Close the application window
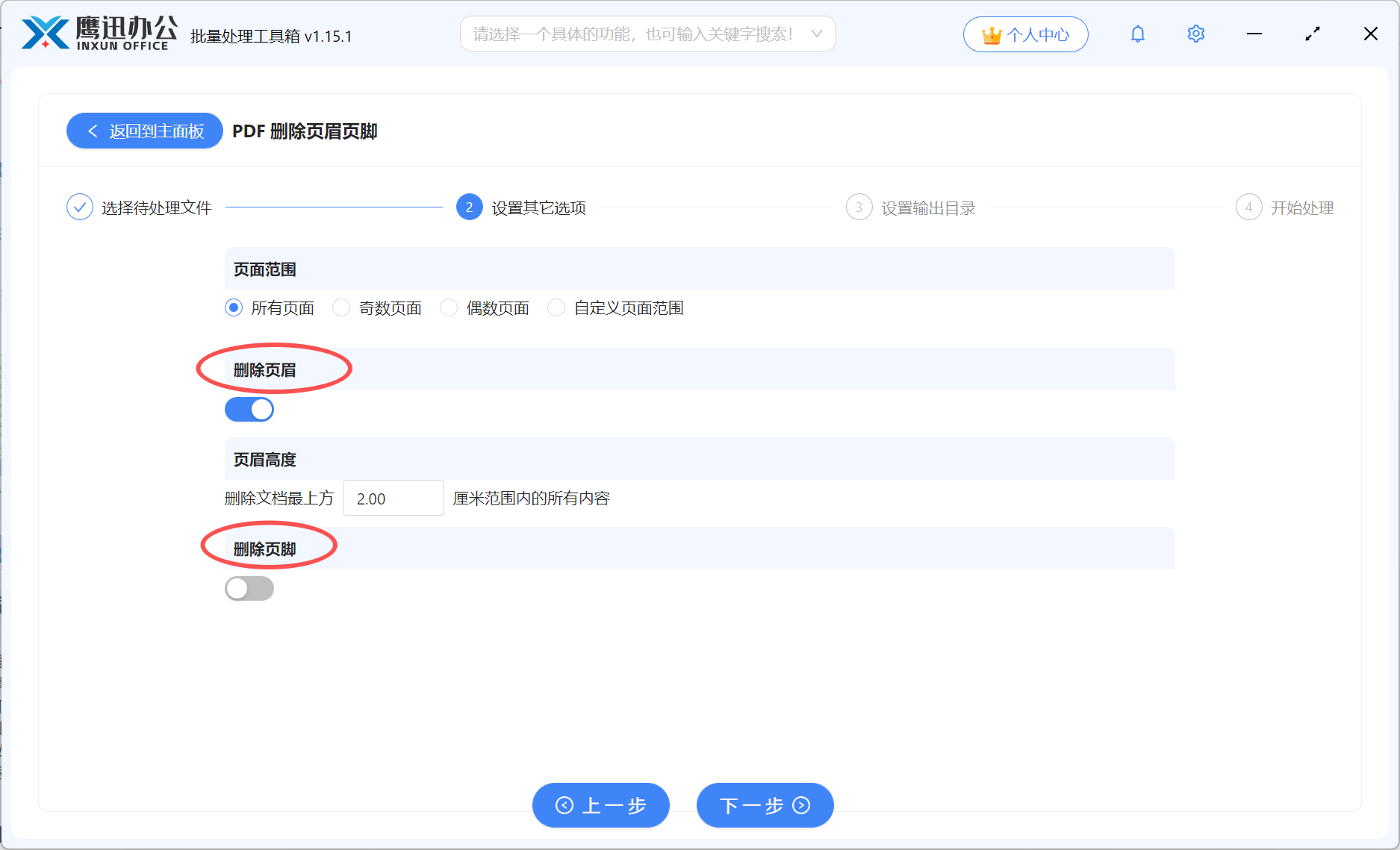Screen dimensions: 1400x850 coord(1371,34)
